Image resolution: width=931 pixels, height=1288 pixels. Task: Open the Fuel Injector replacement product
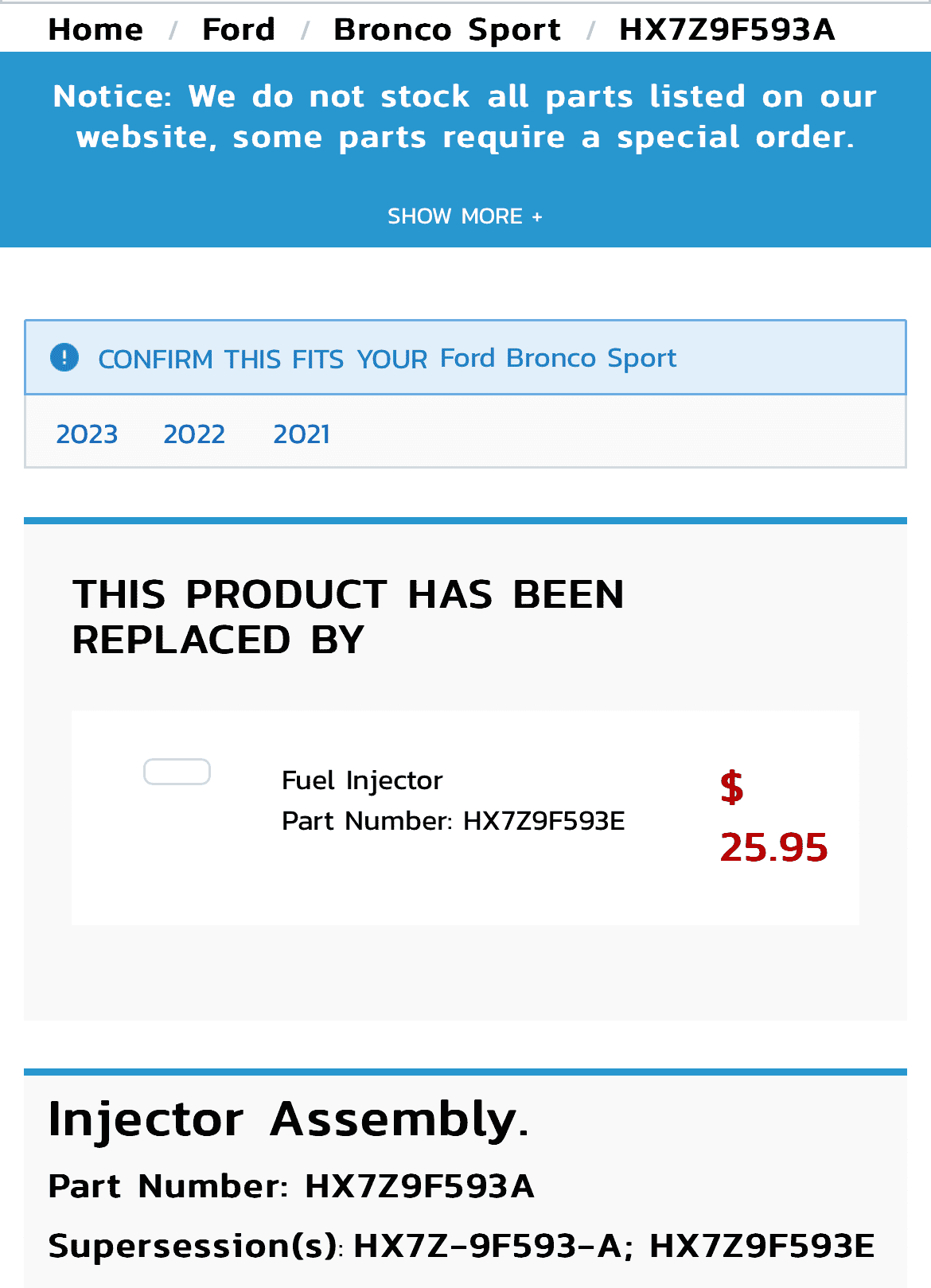(x=362, y=780)
